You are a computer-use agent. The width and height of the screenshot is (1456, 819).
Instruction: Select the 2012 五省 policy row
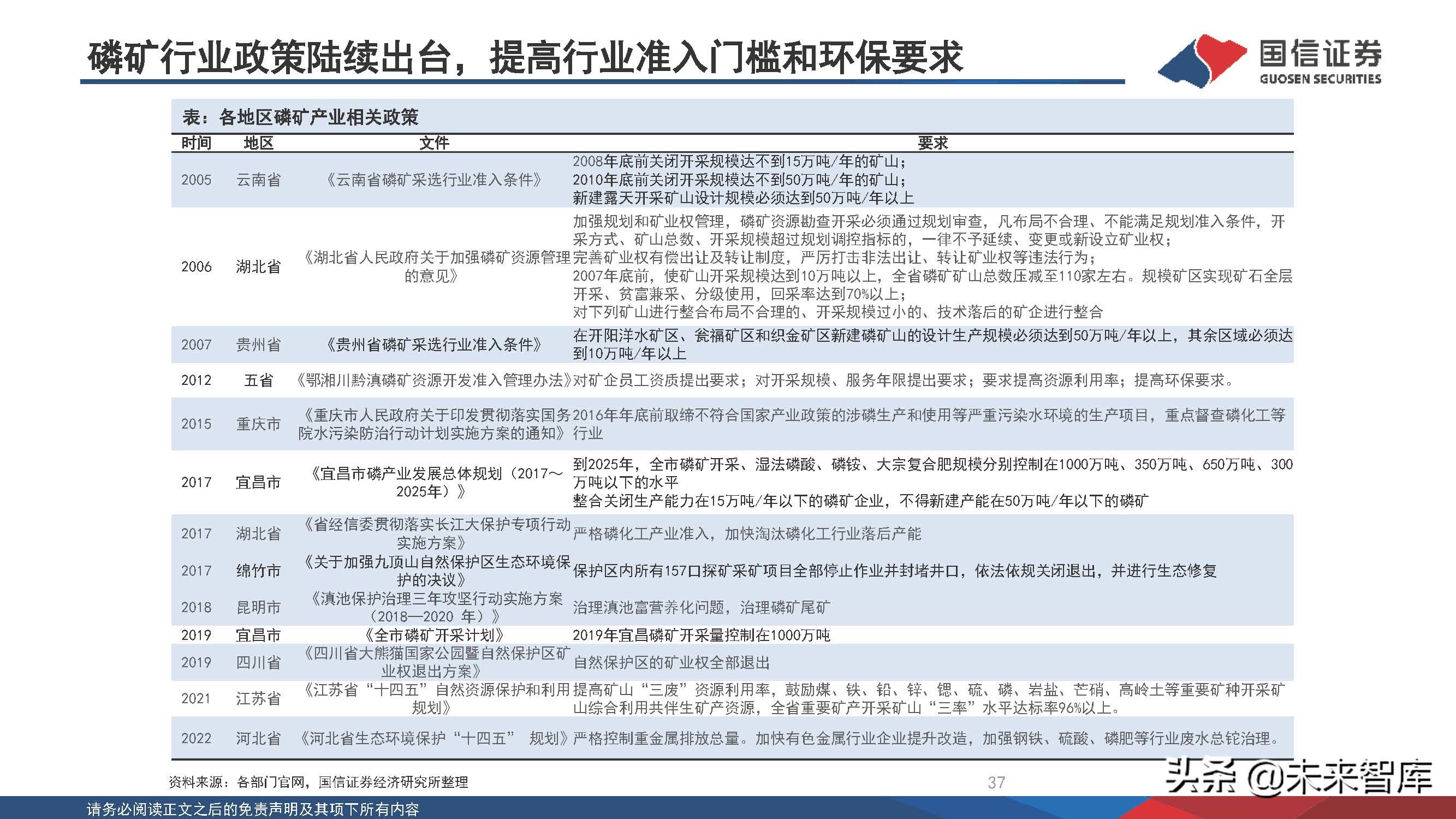(x=565, y=381)
